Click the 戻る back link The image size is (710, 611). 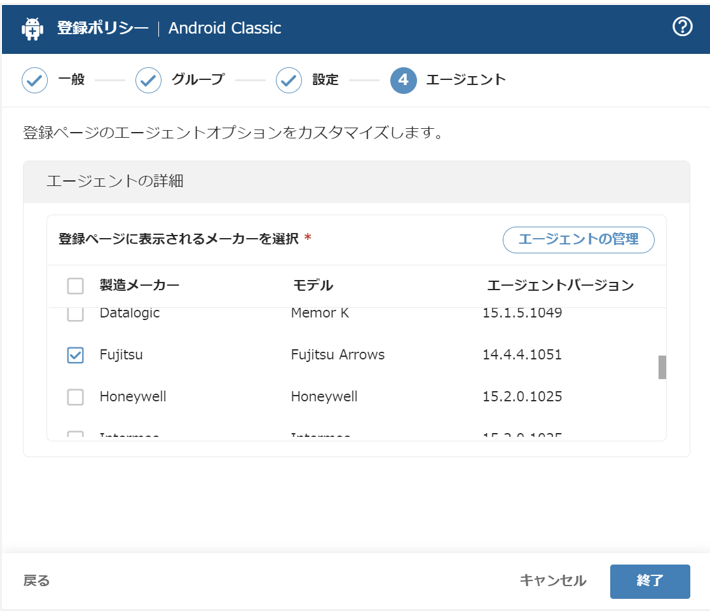(36, 580)
